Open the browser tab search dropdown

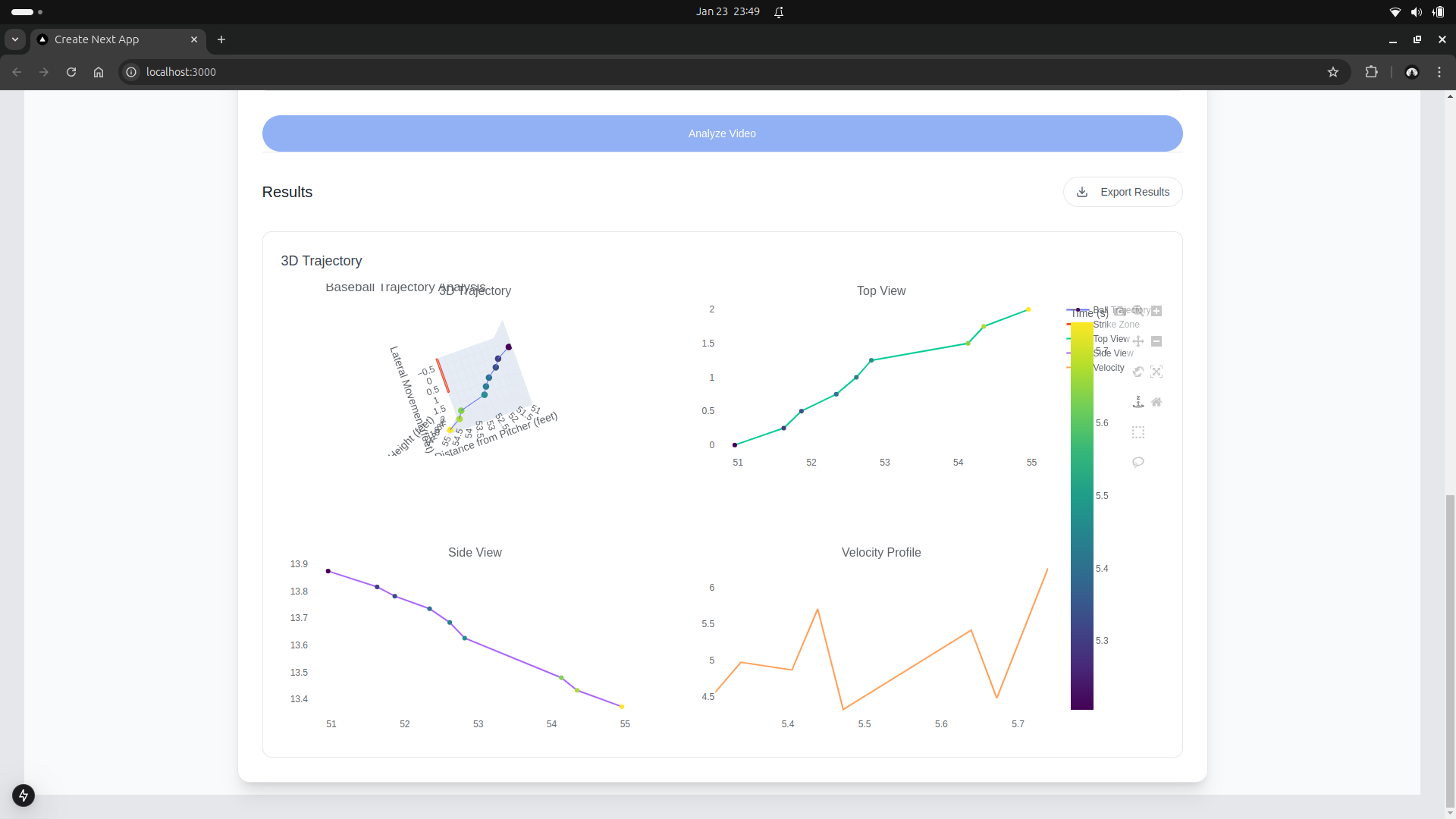point(15,39)
